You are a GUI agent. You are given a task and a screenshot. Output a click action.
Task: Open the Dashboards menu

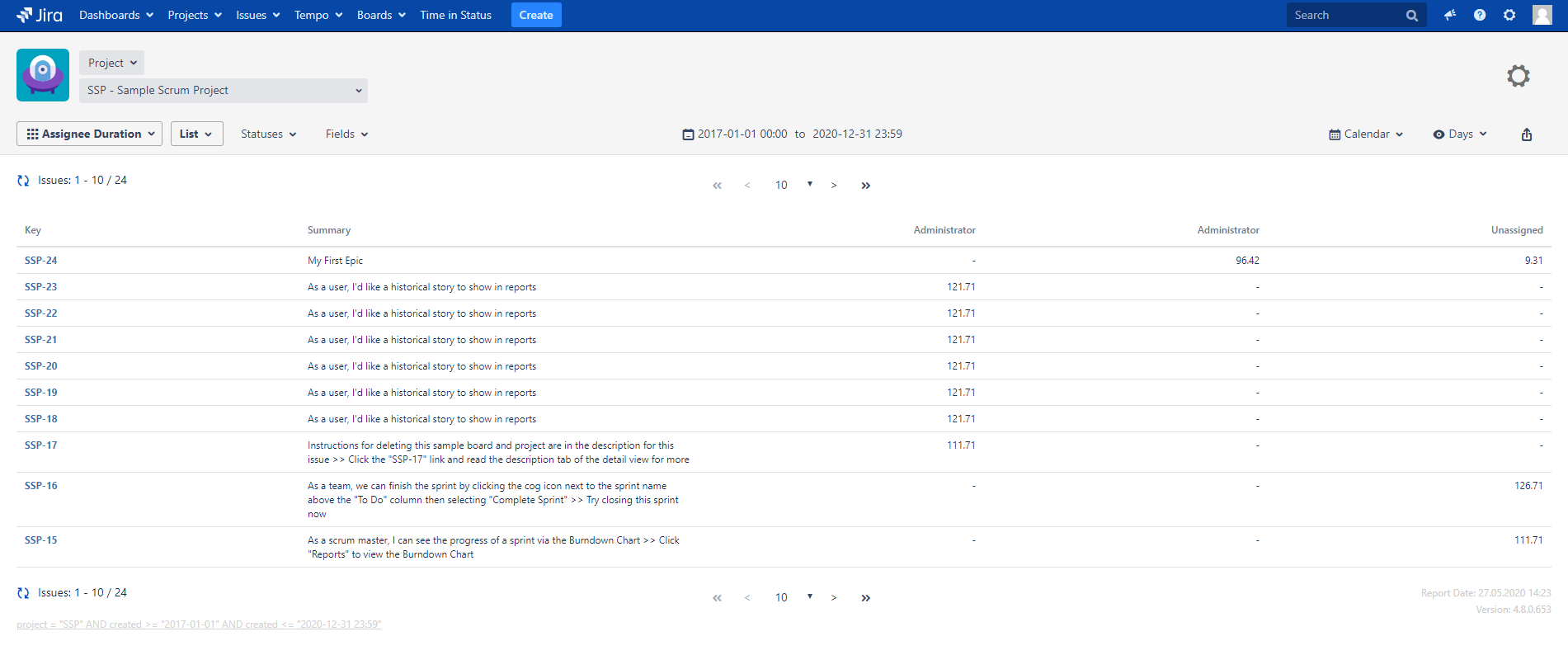tap(115, 15)
